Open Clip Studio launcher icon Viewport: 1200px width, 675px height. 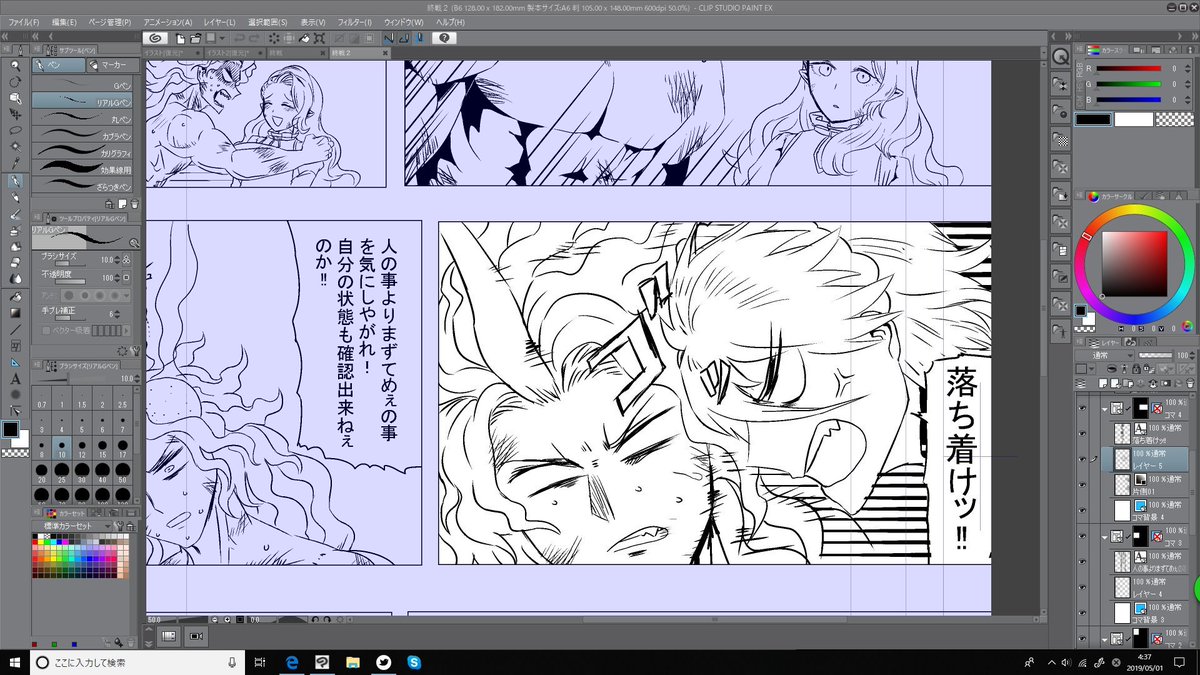(x=155, y=38)
